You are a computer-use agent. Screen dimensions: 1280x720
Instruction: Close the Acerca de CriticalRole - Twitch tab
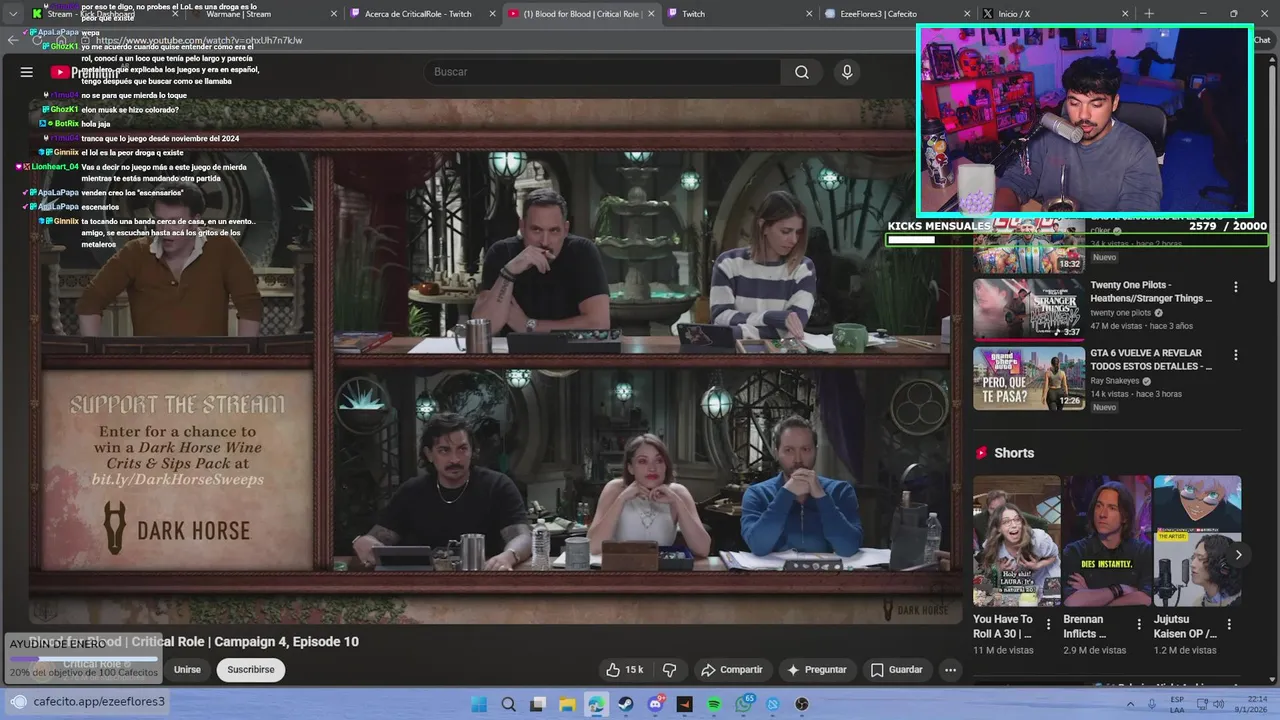coord(493,14)
